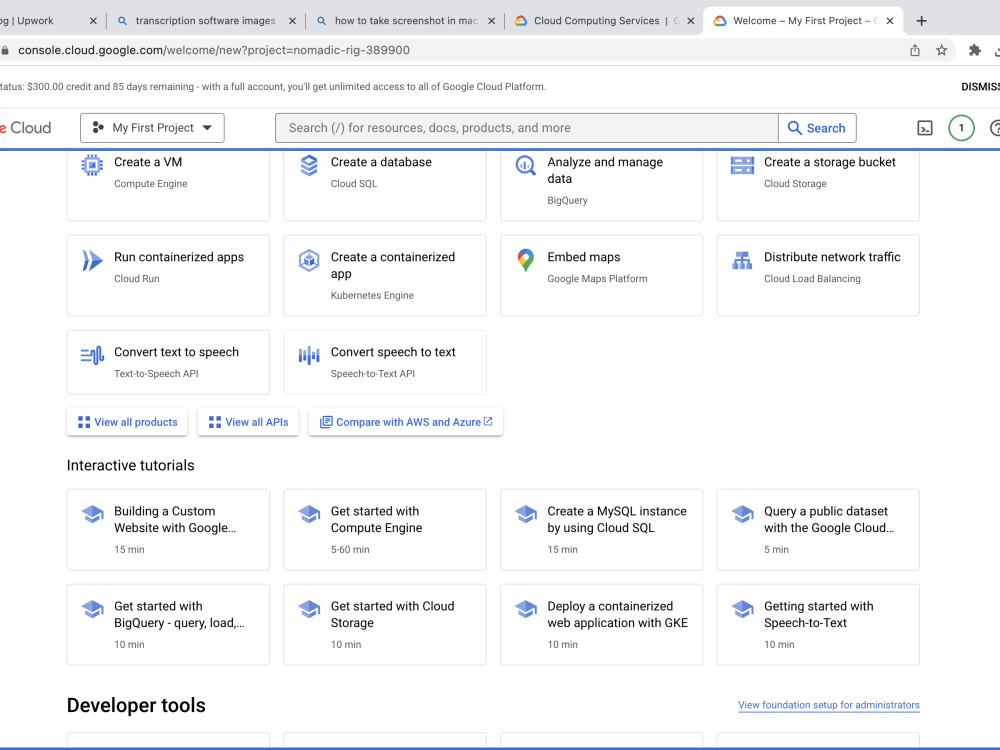Click the Text-to-Speech waveform icon
This screenshot has width=1000, height=750.
point(92,355)
